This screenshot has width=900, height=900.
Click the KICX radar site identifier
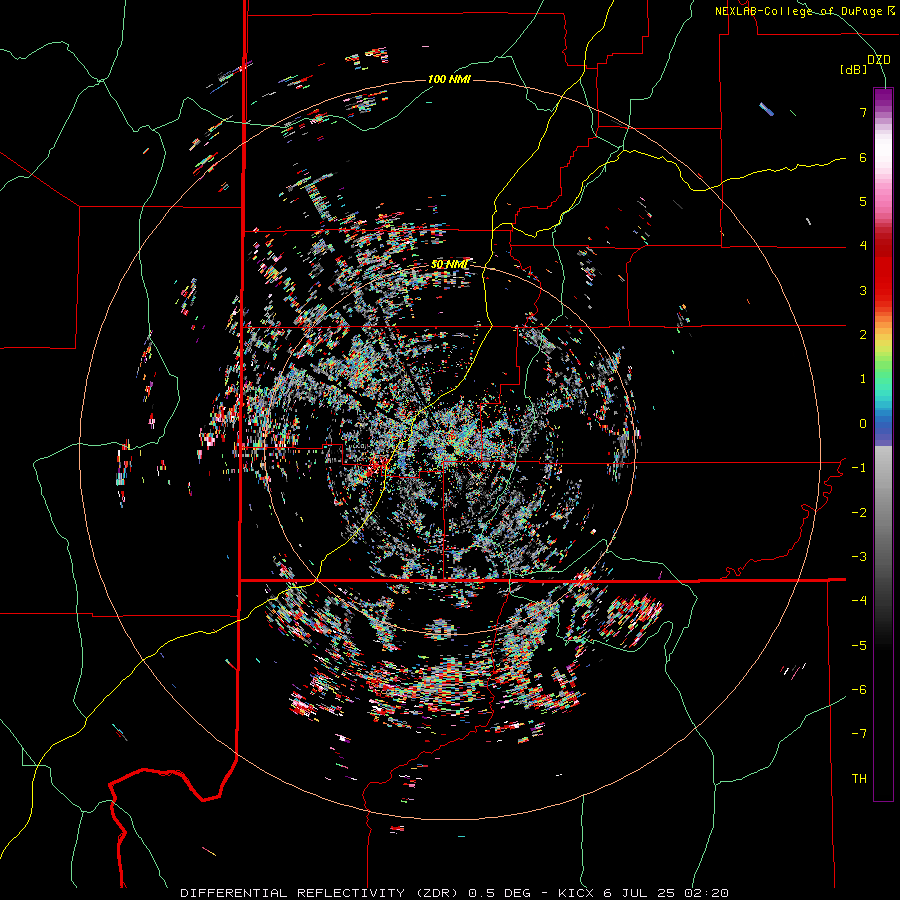click(577, 893)
